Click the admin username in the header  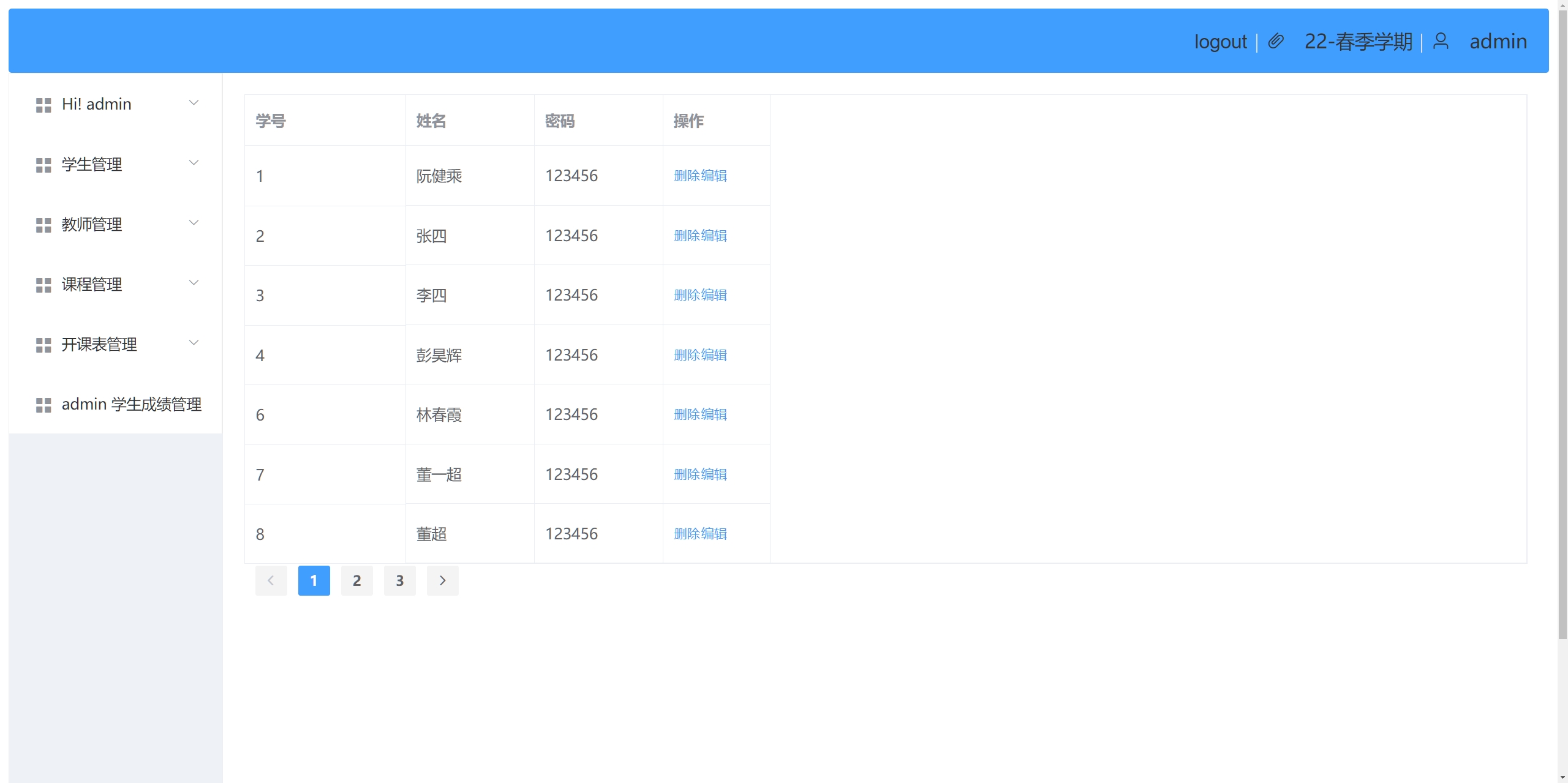[1498, 42]
